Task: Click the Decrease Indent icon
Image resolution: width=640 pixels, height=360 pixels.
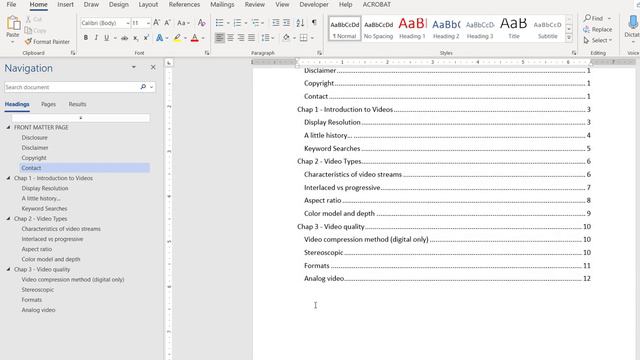Action: point(276,23)
